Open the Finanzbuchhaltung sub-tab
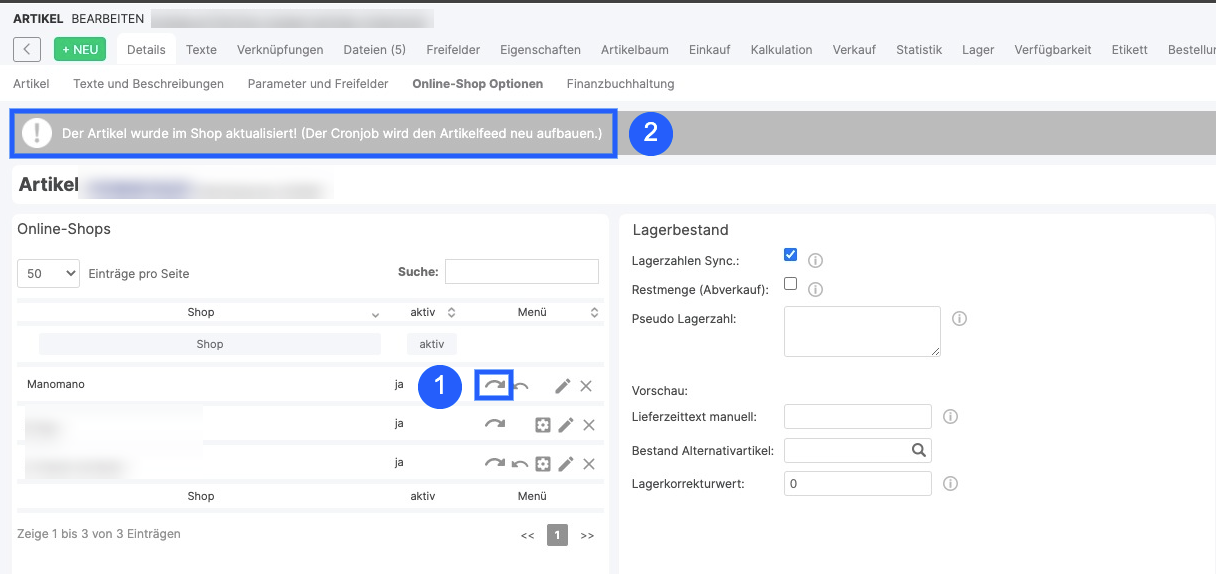 [620, 84]
